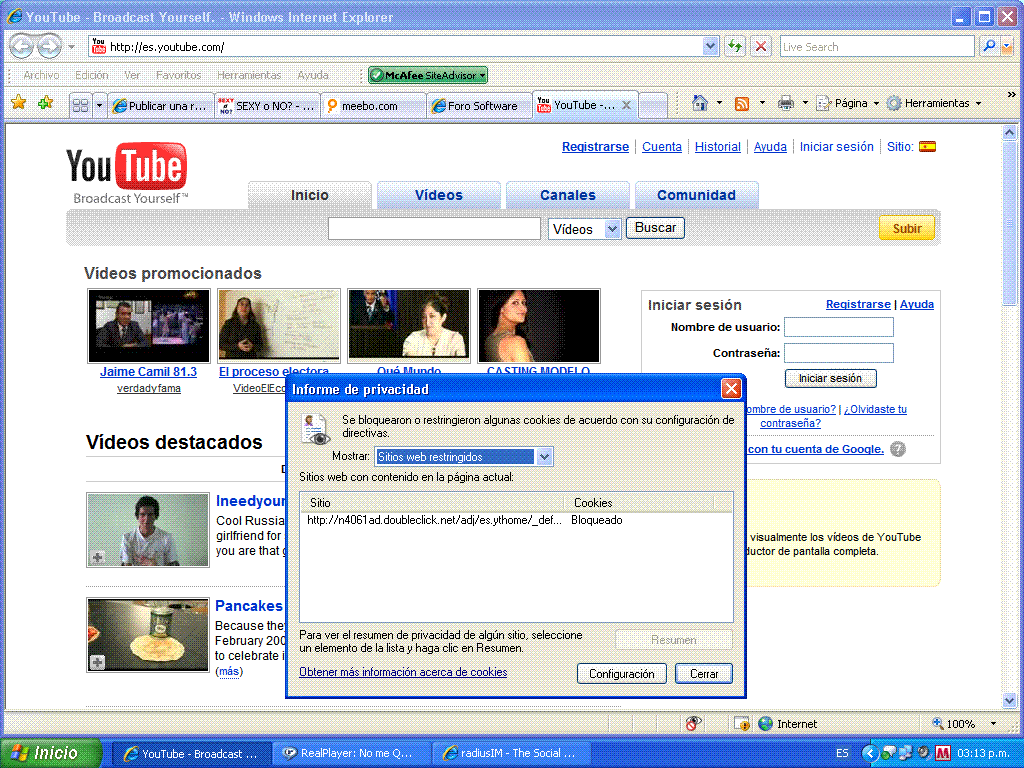
Task: Click the YouTube logo
Action: (x=126, y=173)
